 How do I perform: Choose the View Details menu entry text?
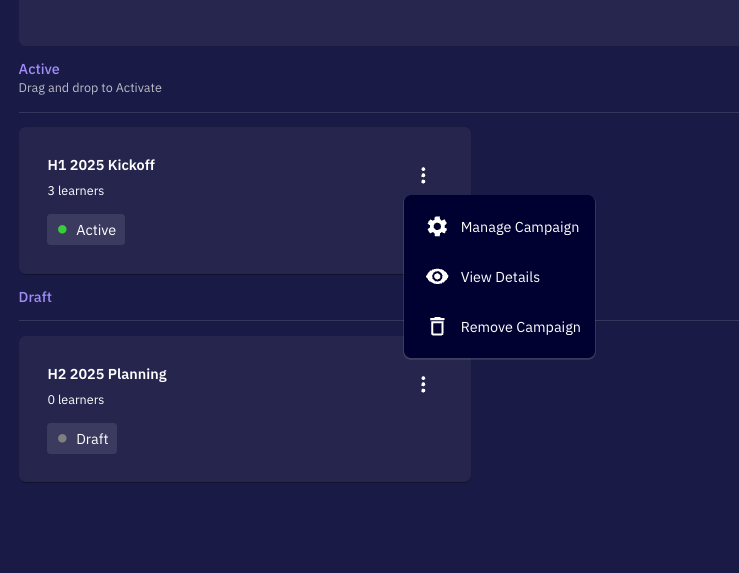pyautogui.click(x=500, y=277)
